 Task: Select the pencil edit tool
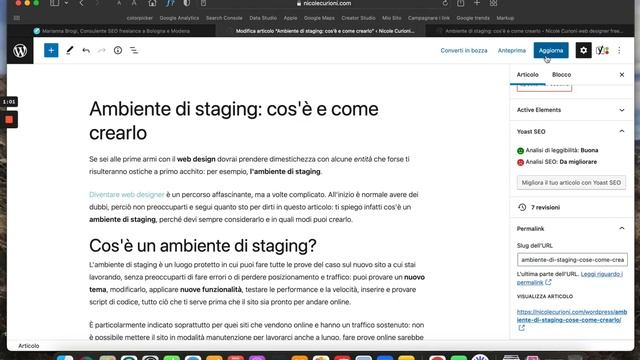tap(69, 51)
